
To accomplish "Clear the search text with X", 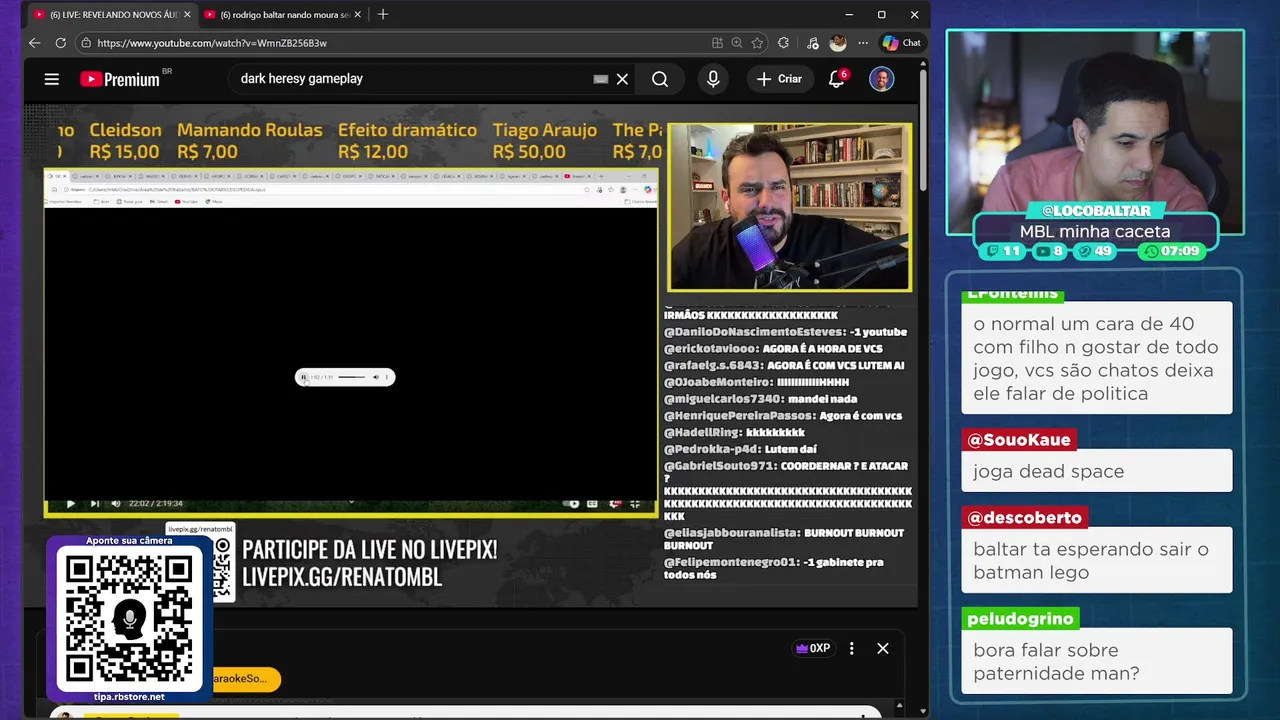I will 622,79.
